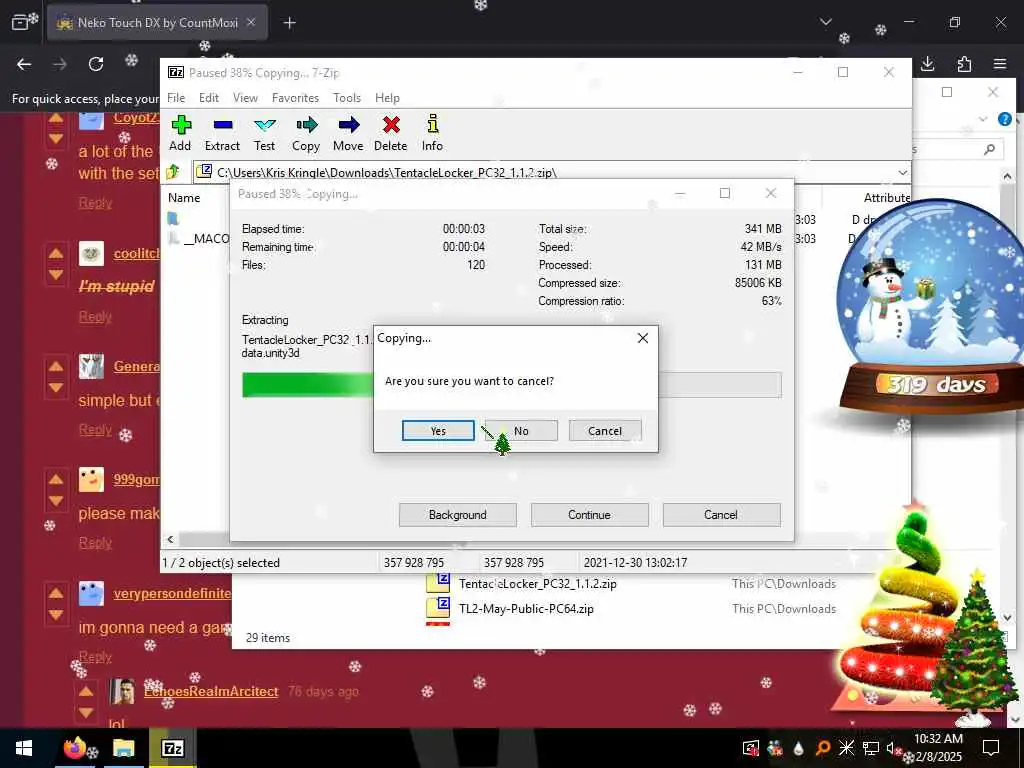Click the 7-Zip taskbar icon
This screenshot has height=768, width=1024.
click(x=172, y=748)
